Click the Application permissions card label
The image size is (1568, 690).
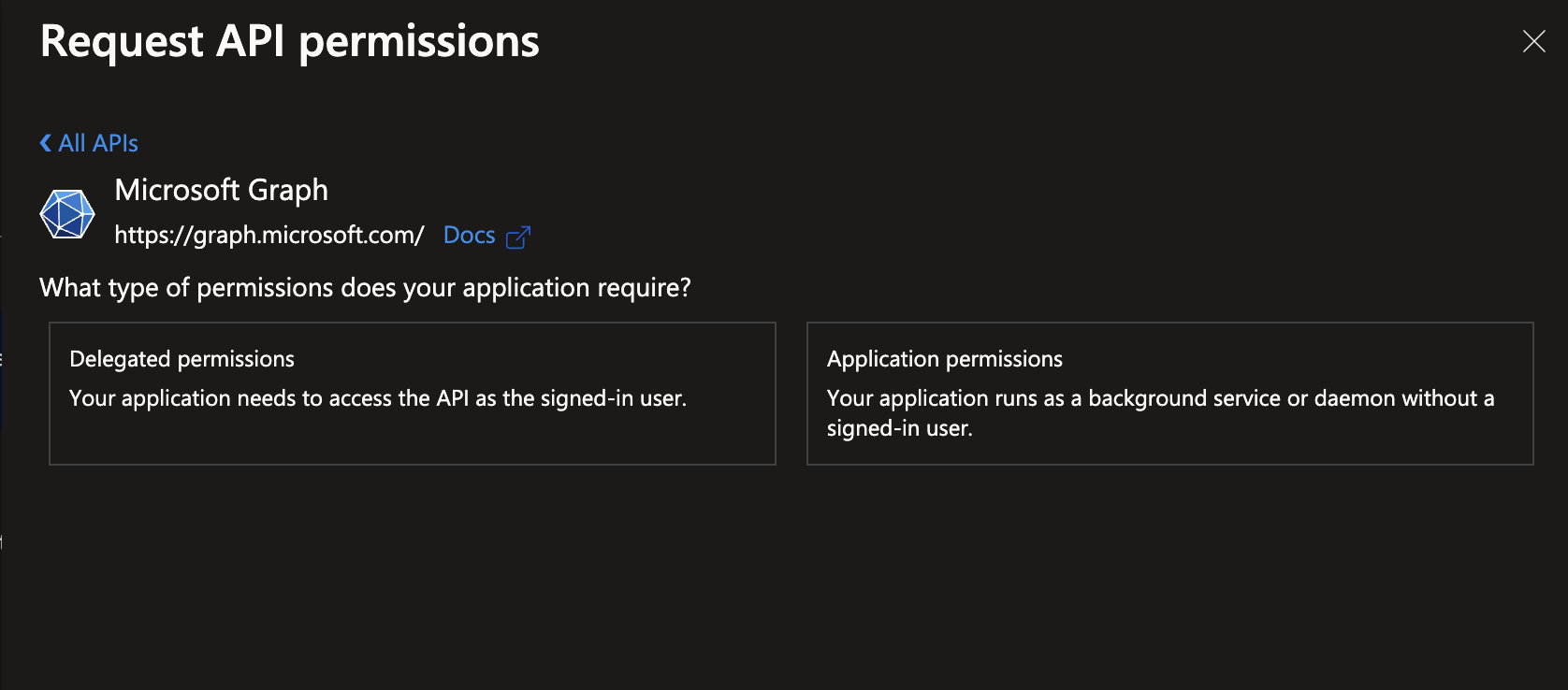(944, 358)
